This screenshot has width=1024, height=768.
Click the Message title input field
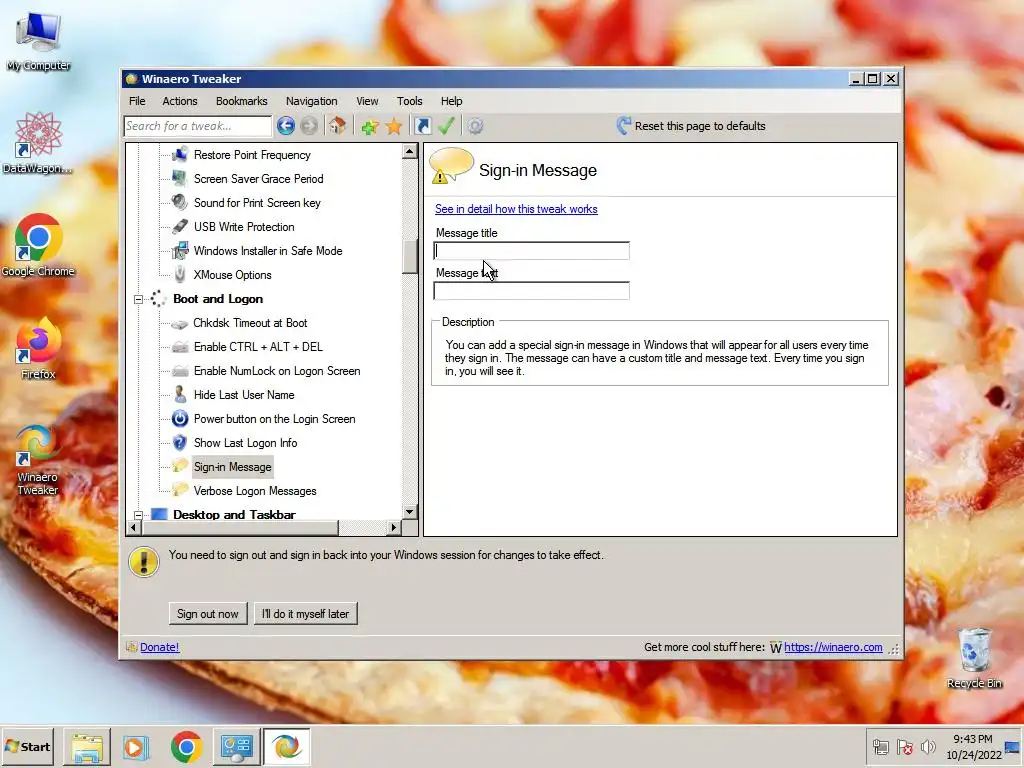(532, 251)
